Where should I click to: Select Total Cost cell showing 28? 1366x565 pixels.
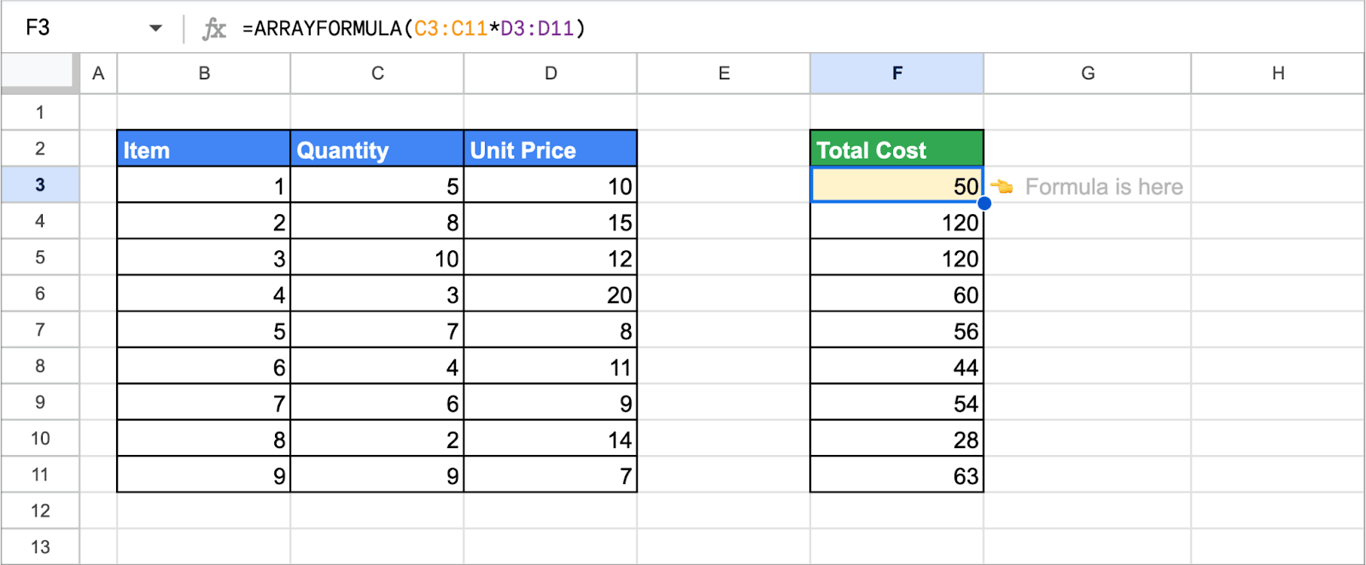(x=897, y=438)
